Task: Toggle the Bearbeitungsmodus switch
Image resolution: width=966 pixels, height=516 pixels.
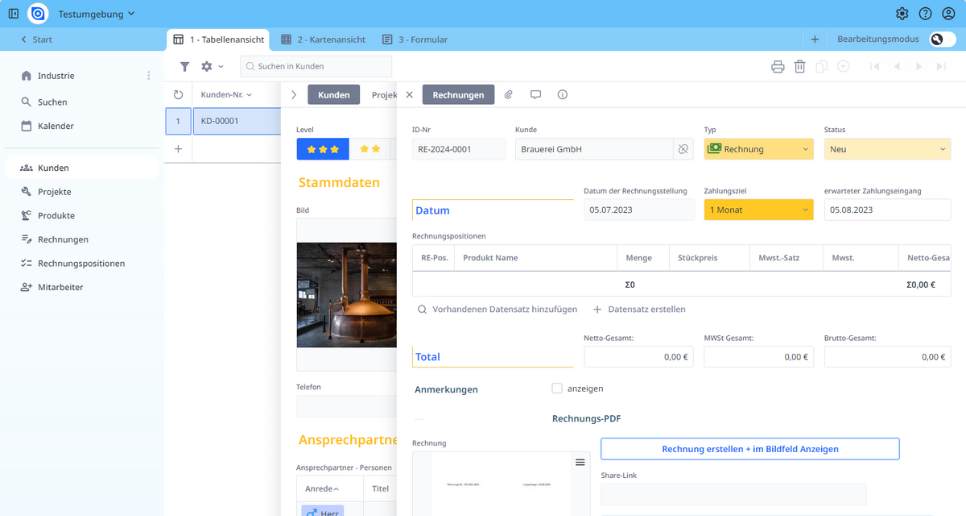Action: point(941,39)
